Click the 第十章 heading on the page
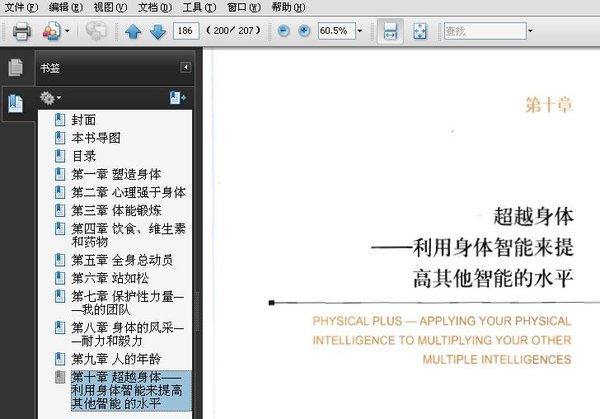Image resolution: width=600 pixels, height=419 pixels. click(x=549, y=105)
